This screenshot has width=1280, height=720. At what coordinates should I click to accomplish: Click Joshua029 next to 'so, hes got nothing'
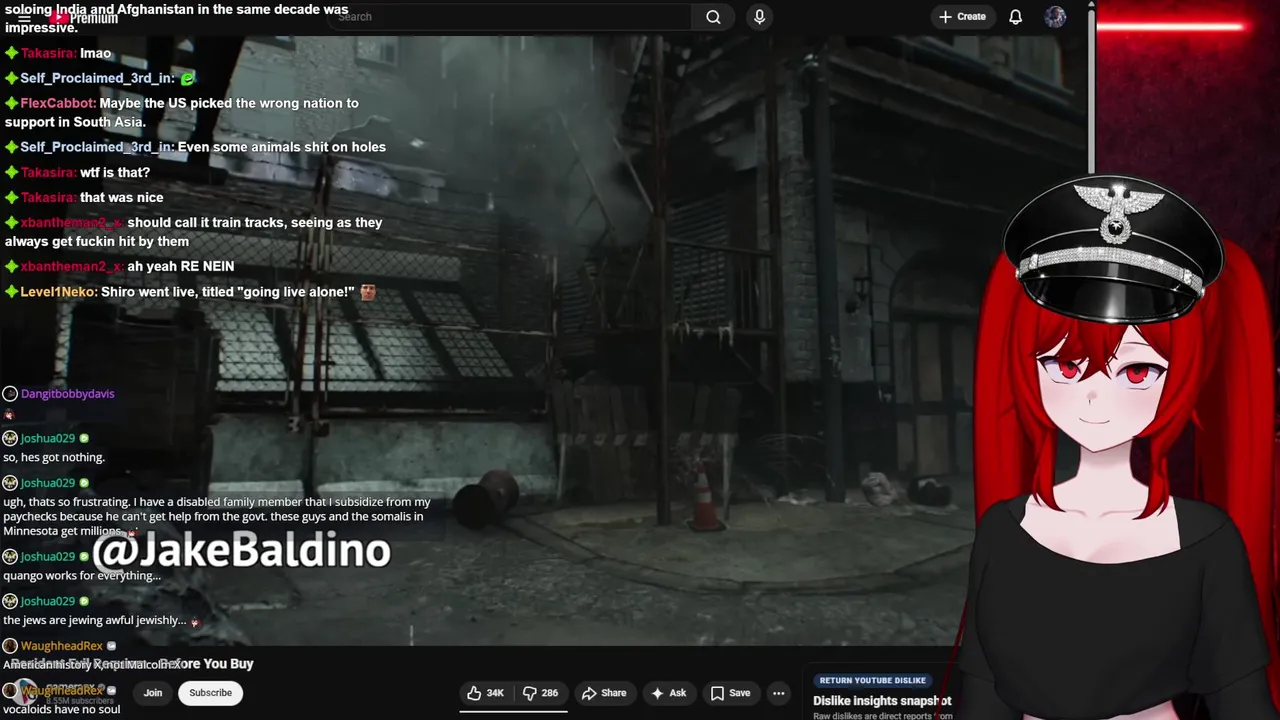coord(48,439)
